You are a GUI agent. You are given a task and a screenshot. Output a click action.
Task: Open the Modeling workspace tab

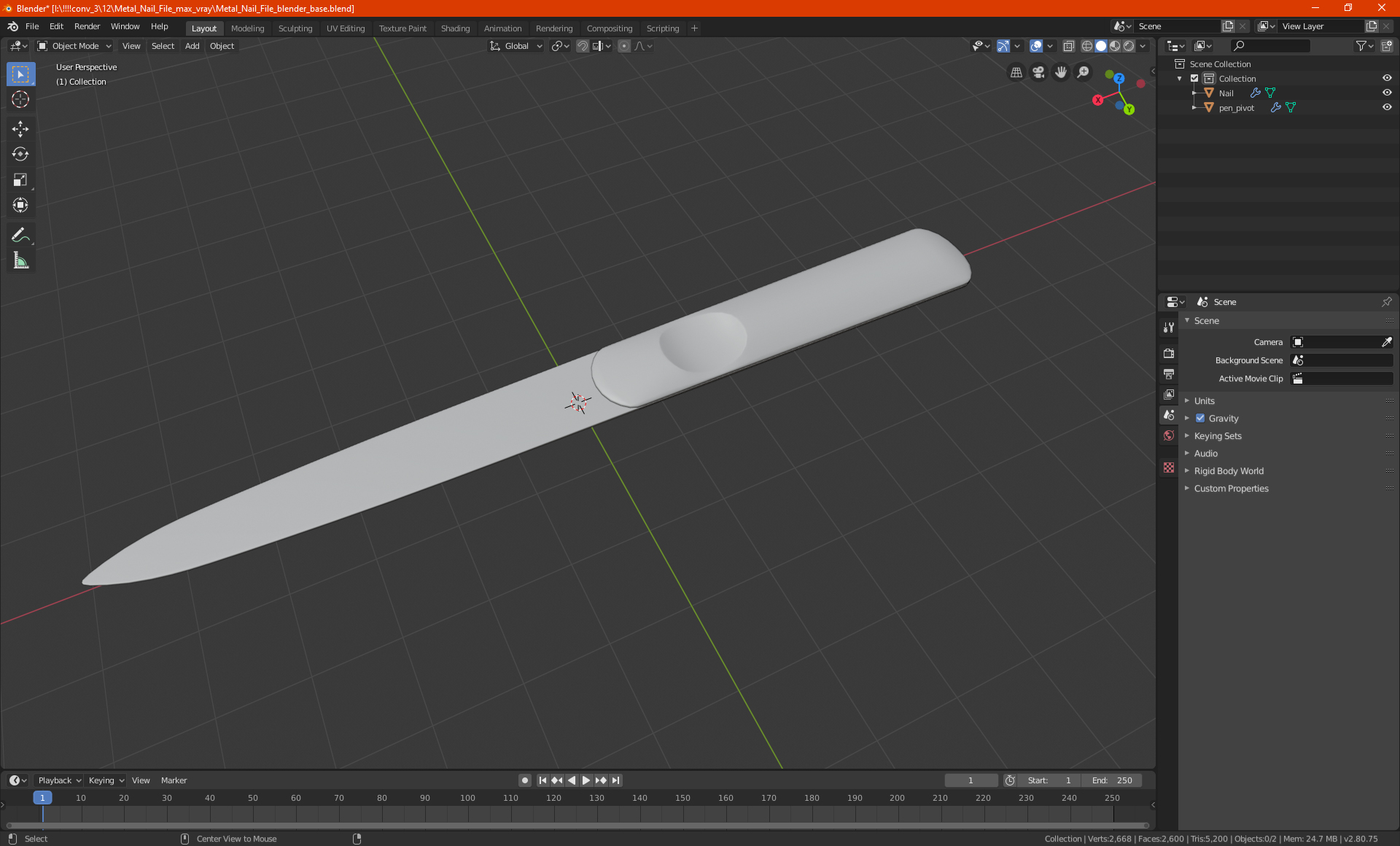(247, 27)
